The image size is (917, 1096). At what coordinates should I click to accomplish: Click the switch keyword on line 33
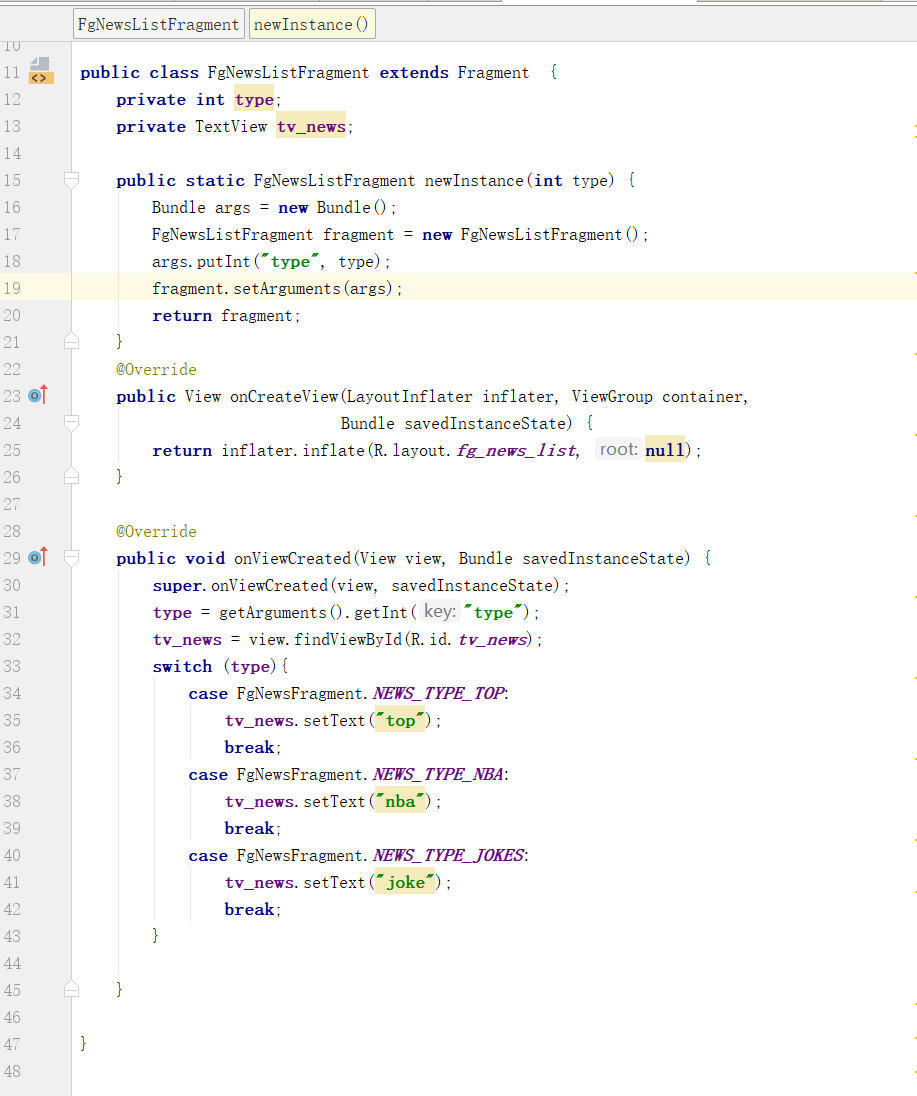click(182, 667)
